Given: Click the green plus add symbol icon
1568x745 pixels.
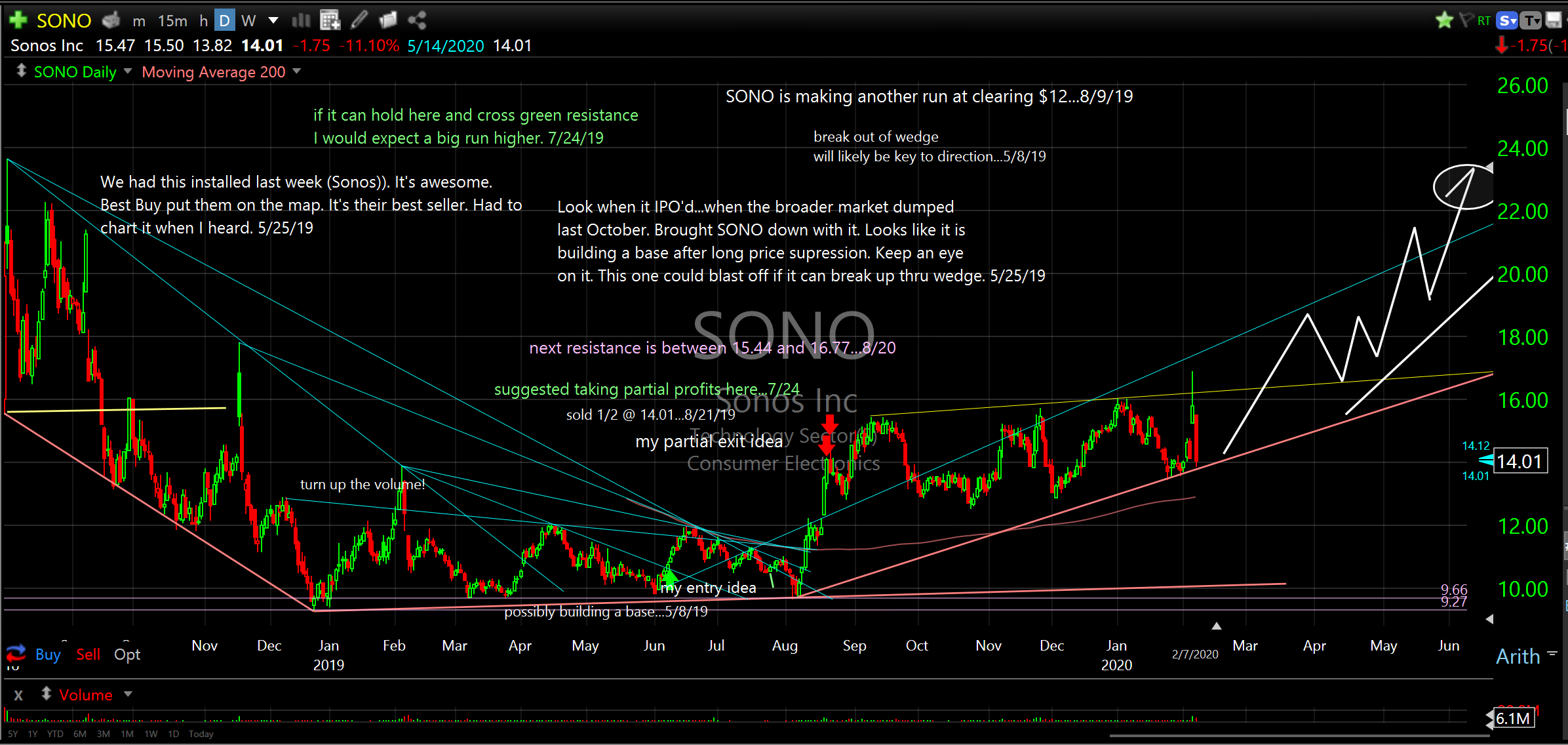Looking at the screenshot, I should (18, 20).
